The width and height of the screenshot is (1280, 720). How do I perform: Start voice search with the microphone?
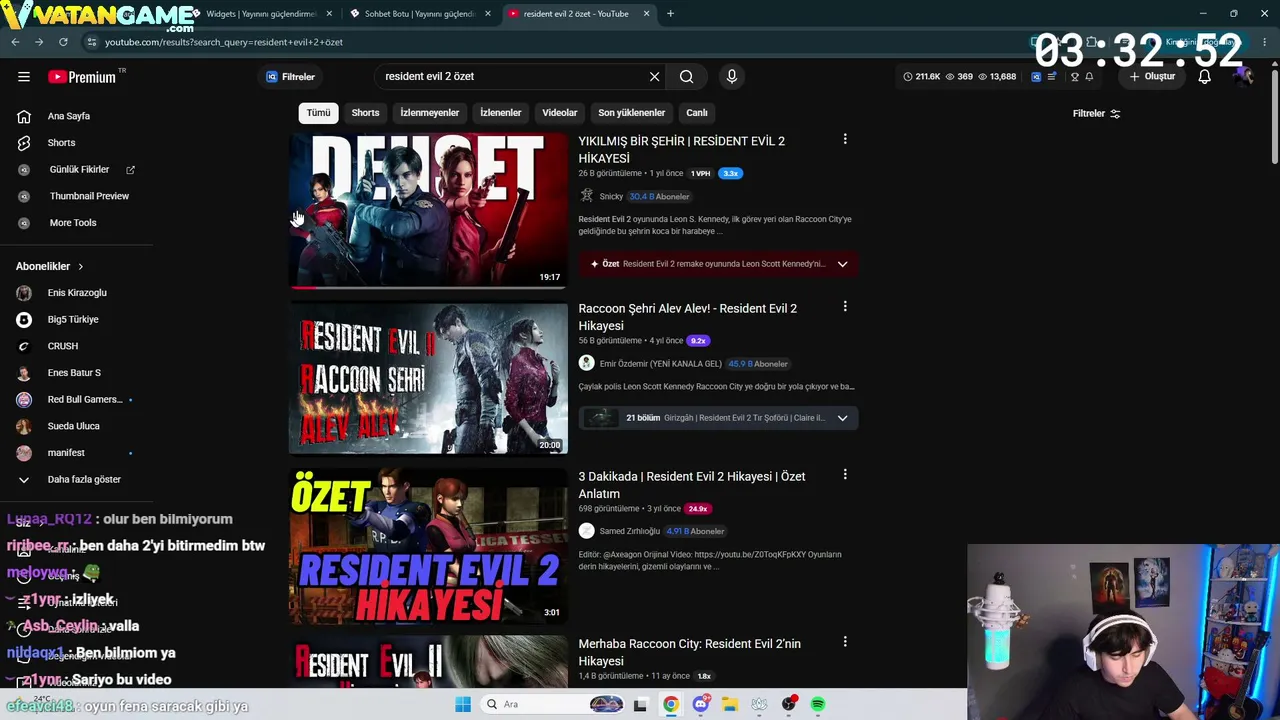tap(732, 77)
